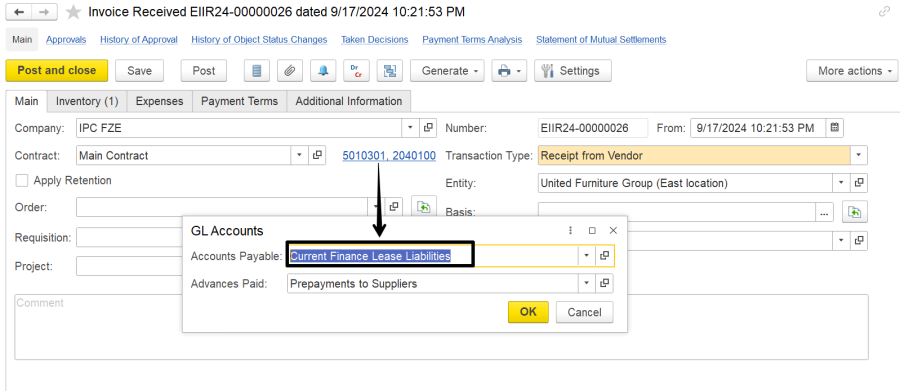This screenshot has height=391, width=900.
Task: Select the inner Main tab
Action: point(26,102)
